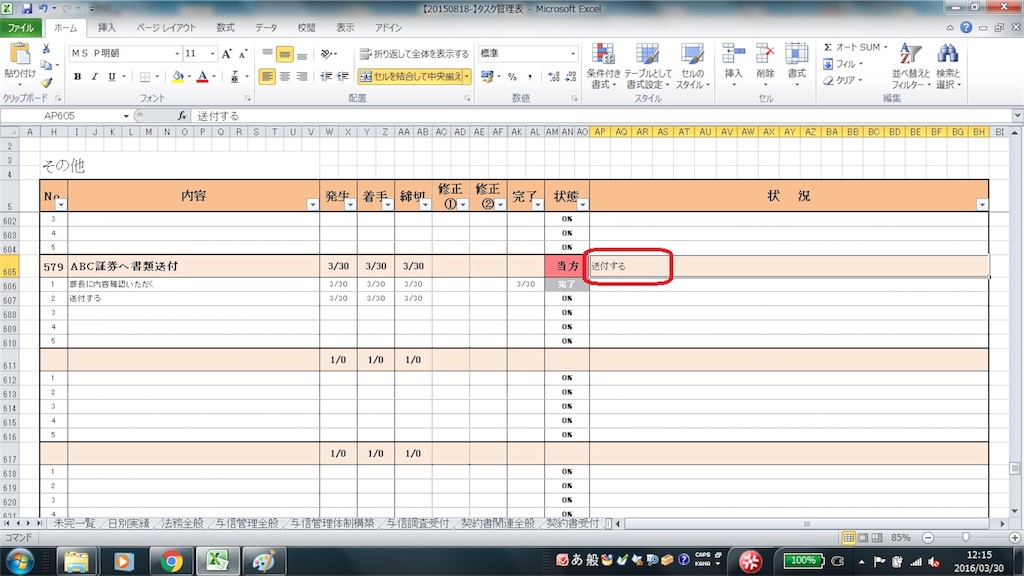Screen dimensions: 1024x576
Task: Click the Format cells (書式) icon
Action: 796,55
